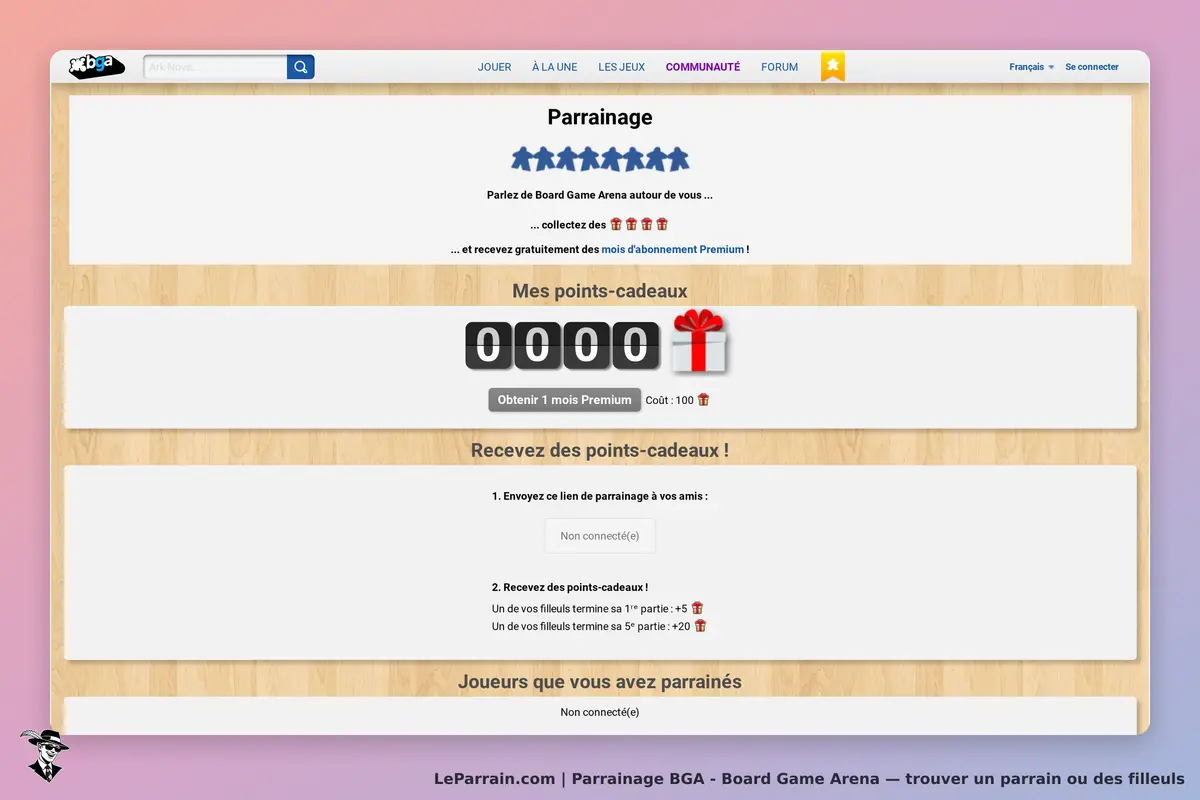Click the large gift box image

pos(700,342)
